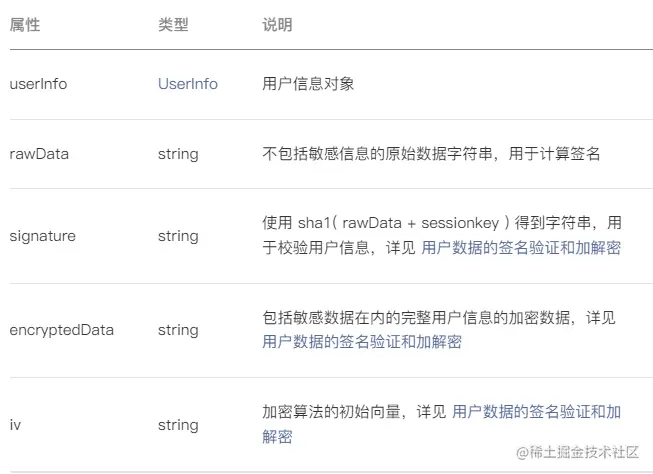Click the 稀土掘金 watermark logo icon

[521, 451]
